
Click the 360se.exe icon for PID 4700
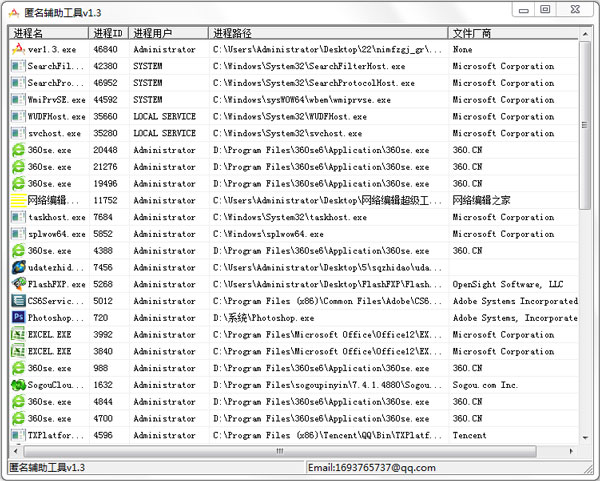18,419
